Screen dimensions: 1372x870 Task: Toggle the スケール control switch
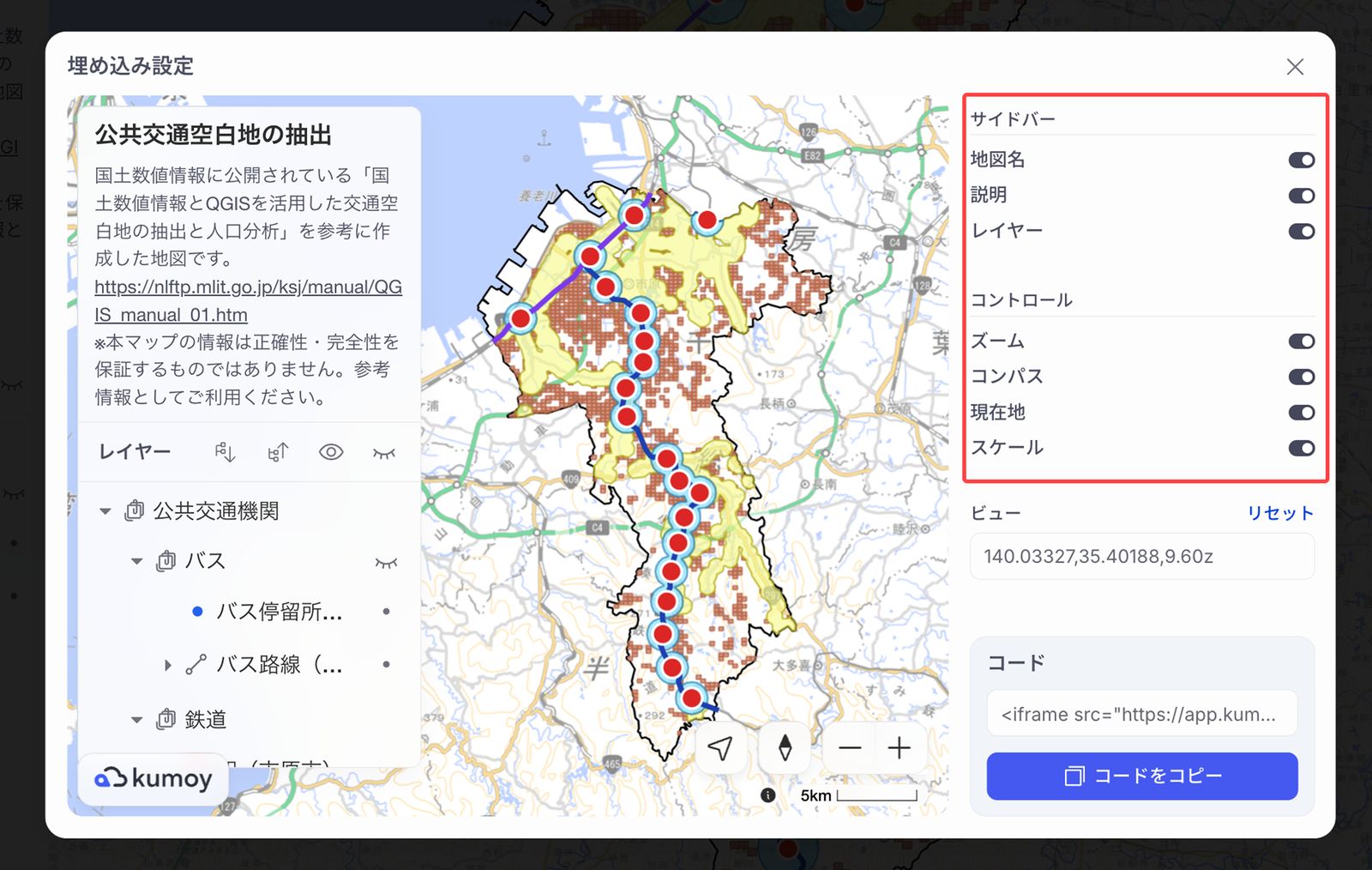(x=1301, y=448)
